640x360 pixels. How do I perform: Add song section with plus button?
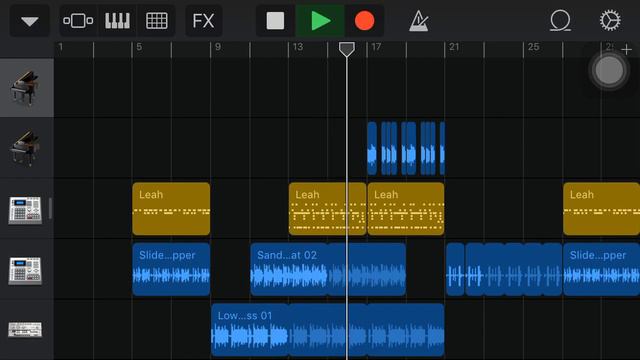626,50
